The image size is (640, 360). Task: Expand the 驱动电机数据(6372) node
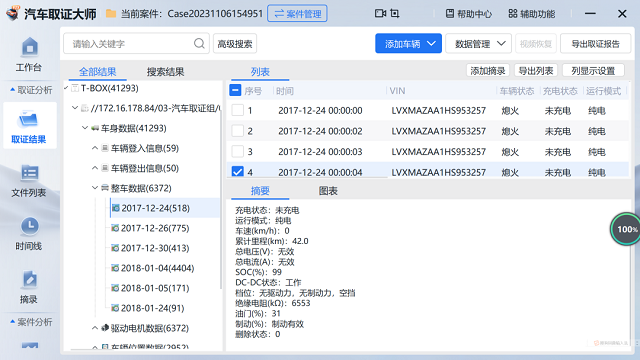coord(95,328)
